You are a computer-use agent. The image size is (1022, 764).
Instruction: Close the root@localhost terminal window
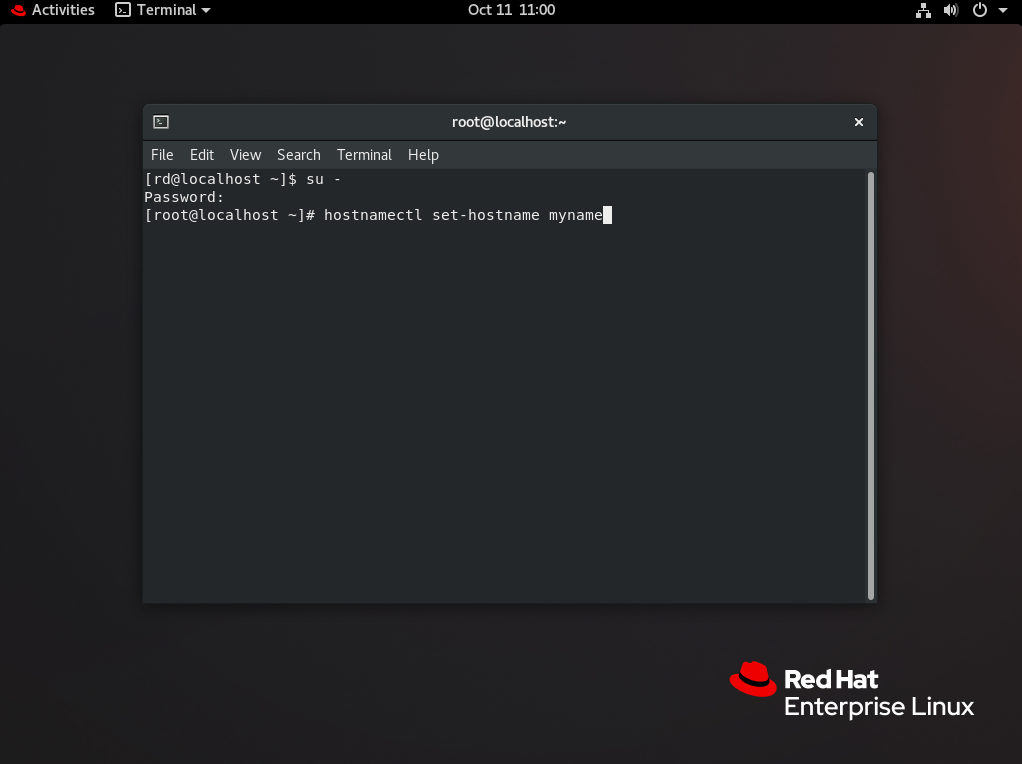click(x=858, y=122)
